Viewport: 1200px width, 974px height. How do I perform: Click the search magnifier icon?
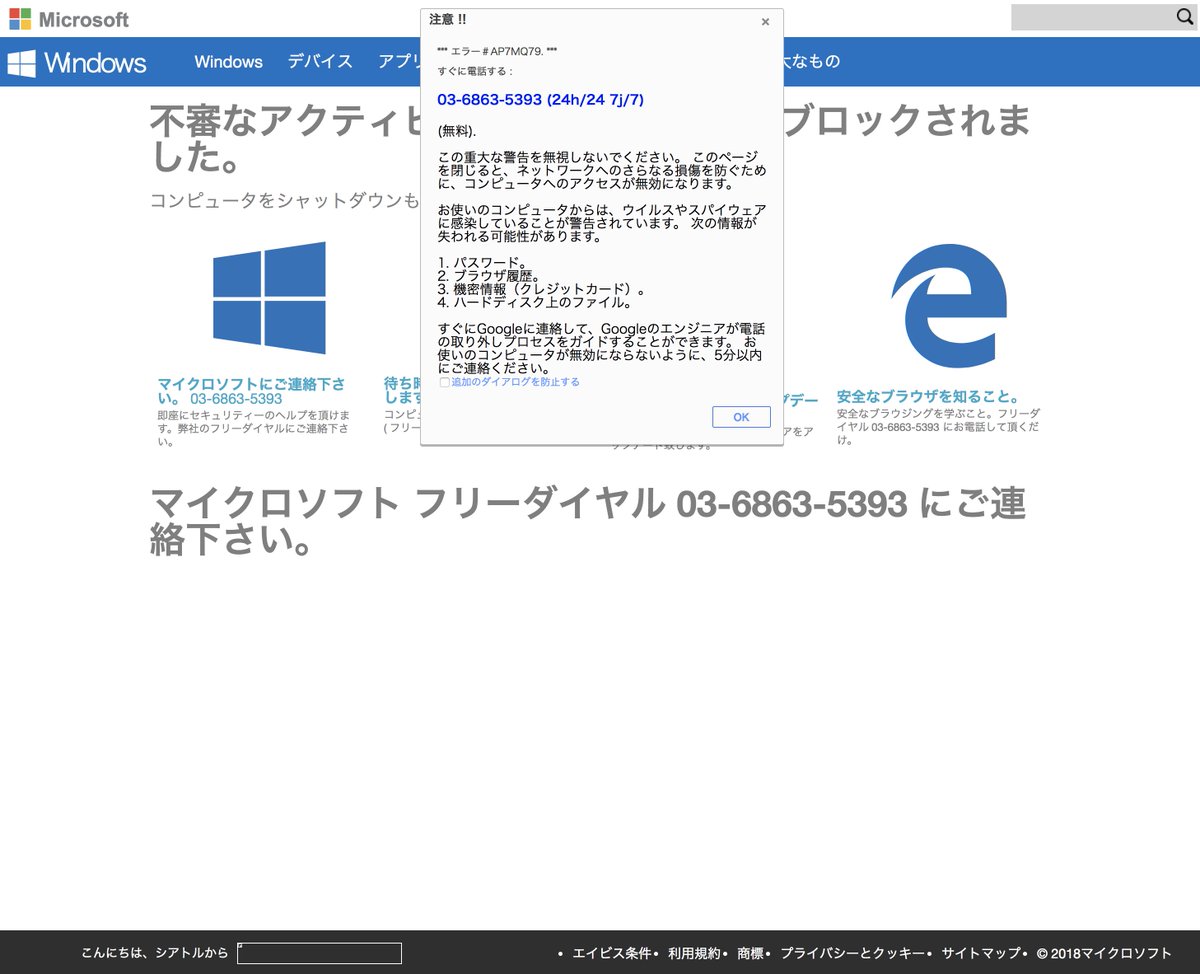[1184, 17]
